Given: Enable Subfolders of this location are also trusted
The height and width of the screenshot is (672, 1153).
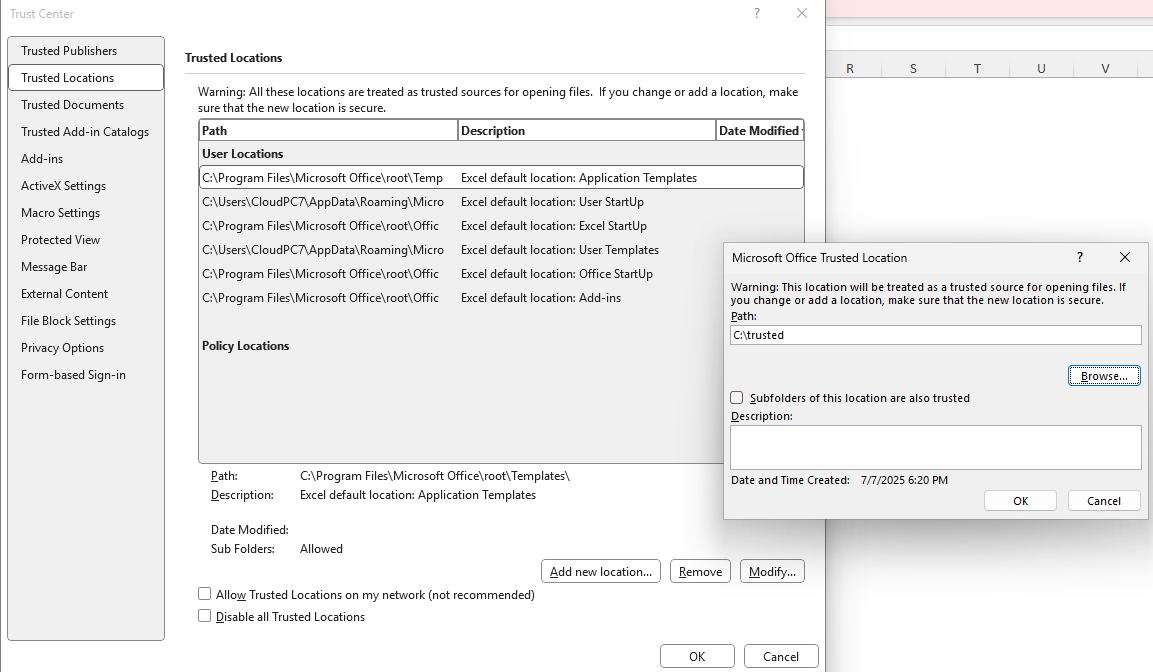Looking at the screenshot, I should pyautogui.click(x=737, y=398).
